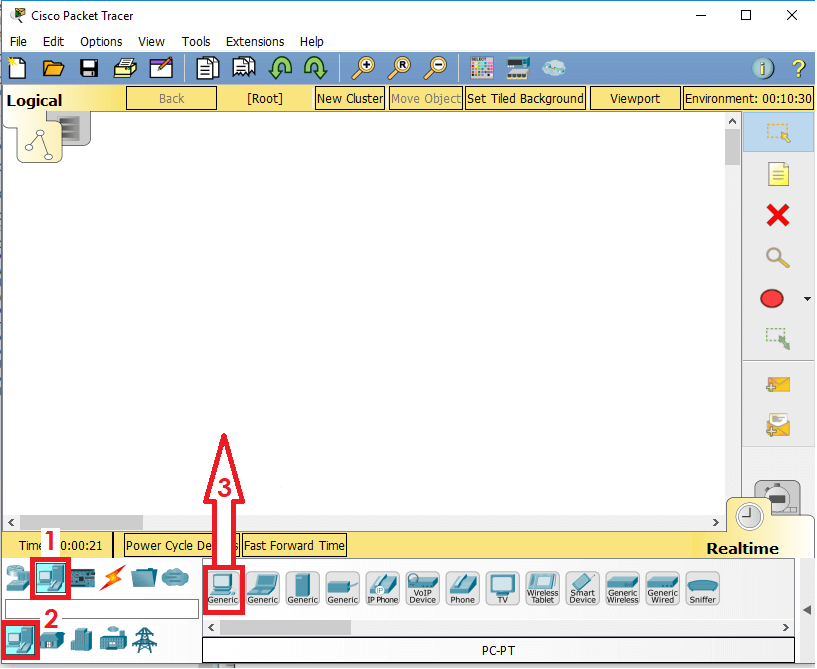Open the Options menu

point(101,41)
